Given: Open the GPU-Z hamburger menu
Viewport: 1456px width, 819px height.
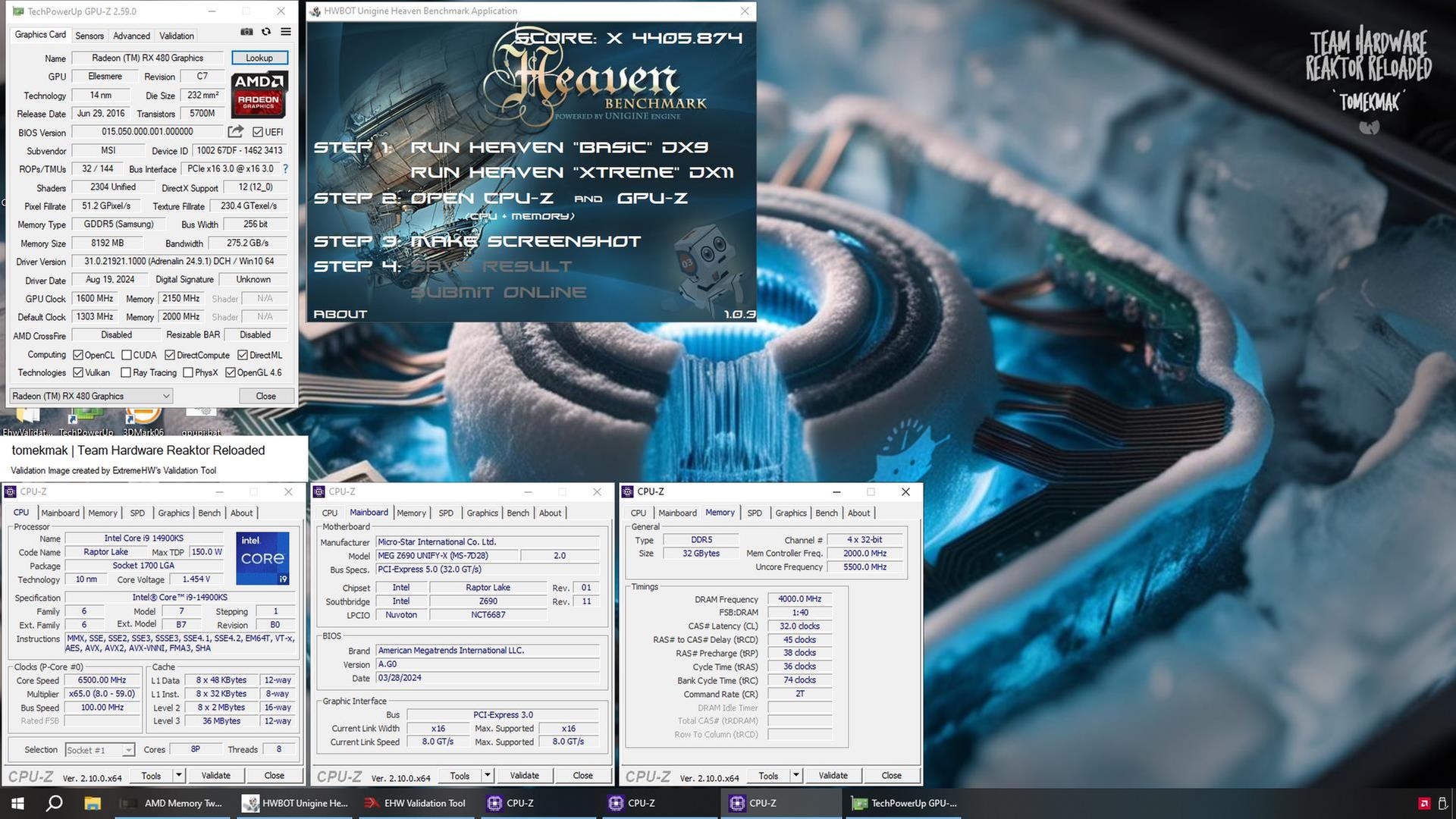Looking at the screenshot, I should click(x=286, y=32).
